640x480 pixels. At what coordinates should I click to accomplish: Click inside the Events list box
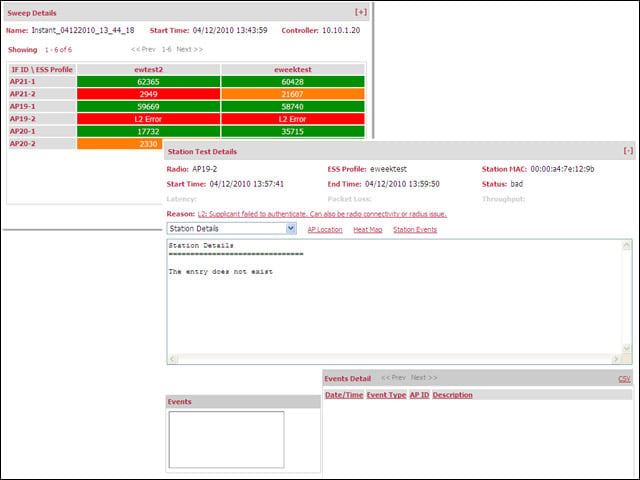click(227, 439)
